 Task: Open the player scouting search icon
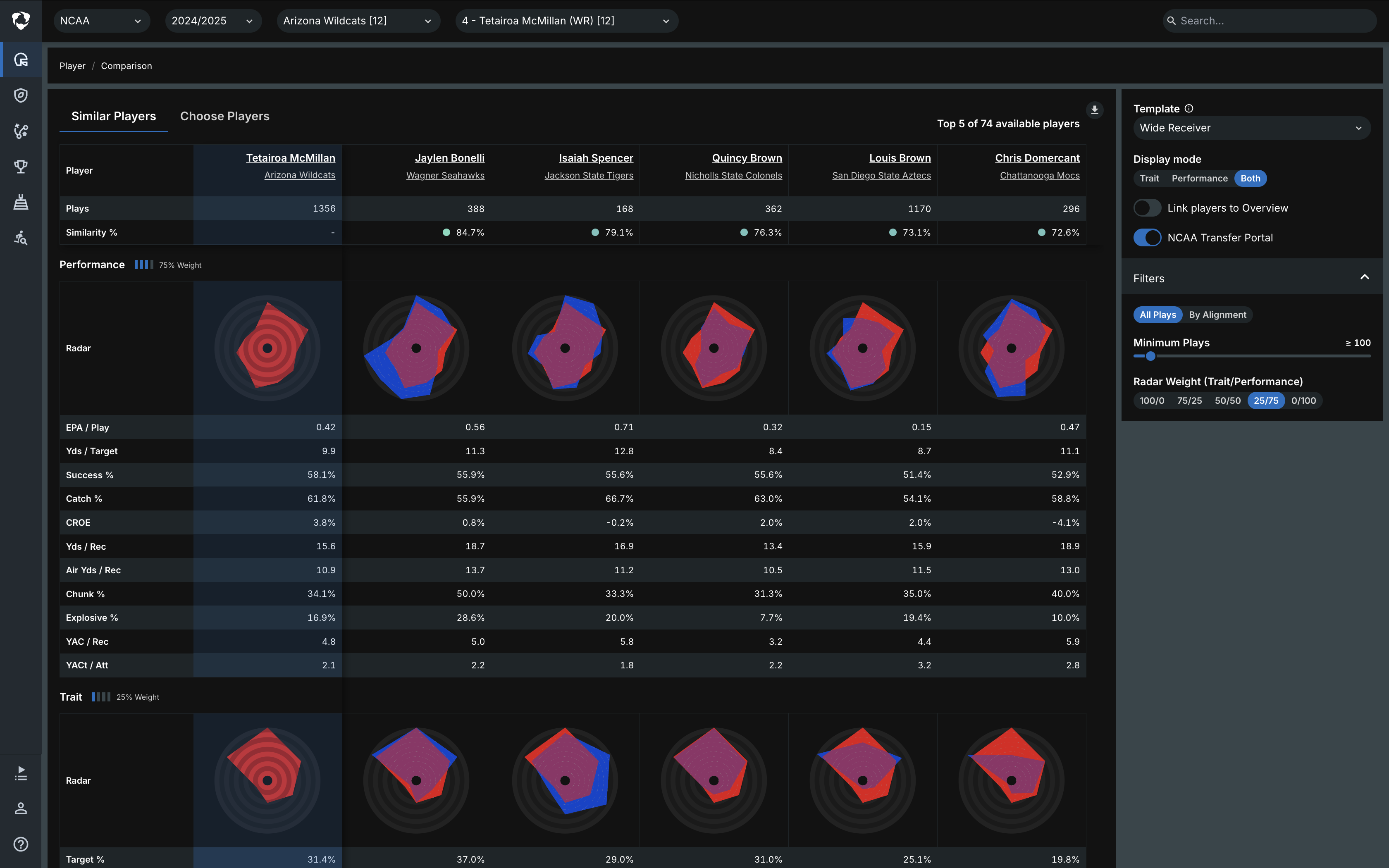point(21,238)
